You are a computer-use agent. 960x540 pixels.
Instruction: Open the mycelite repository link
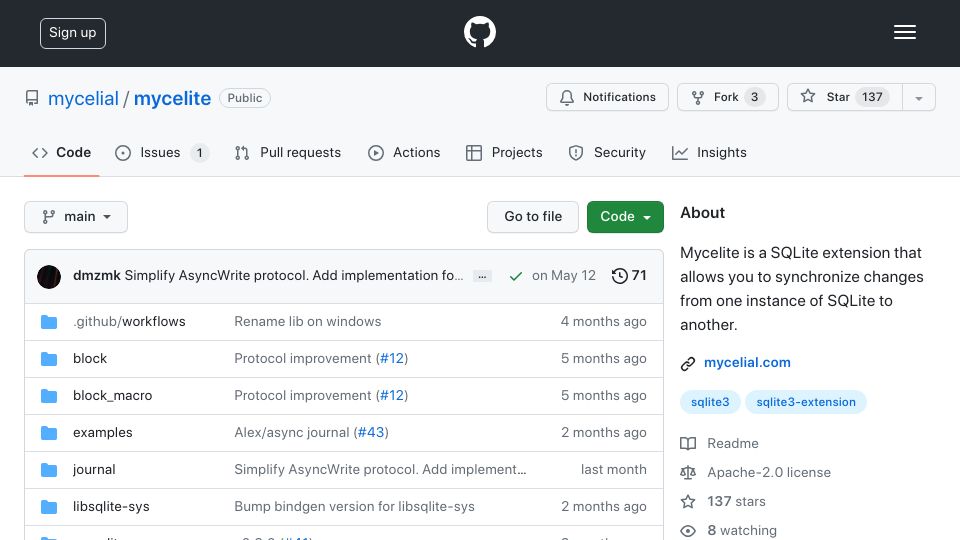pos(172,98)
